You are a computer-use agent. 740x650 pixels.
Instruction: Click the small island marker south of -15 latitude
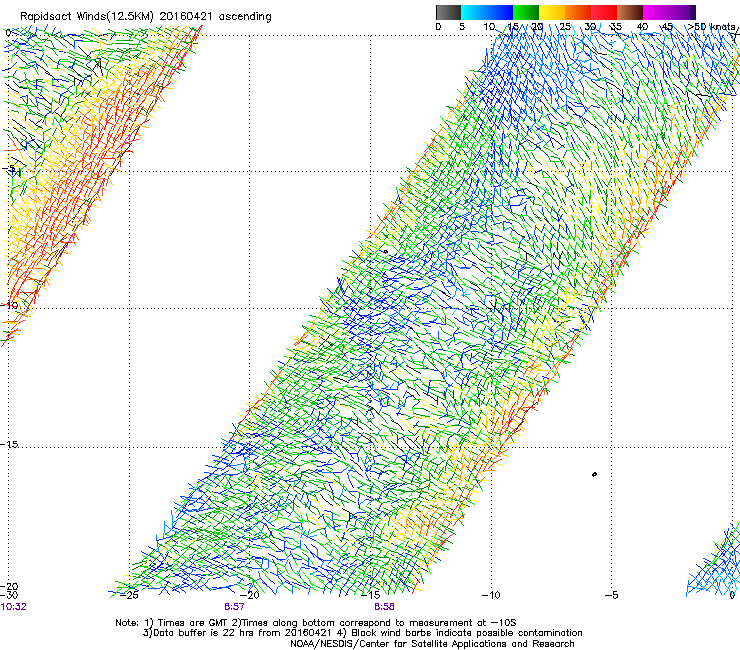coord(594,474)
